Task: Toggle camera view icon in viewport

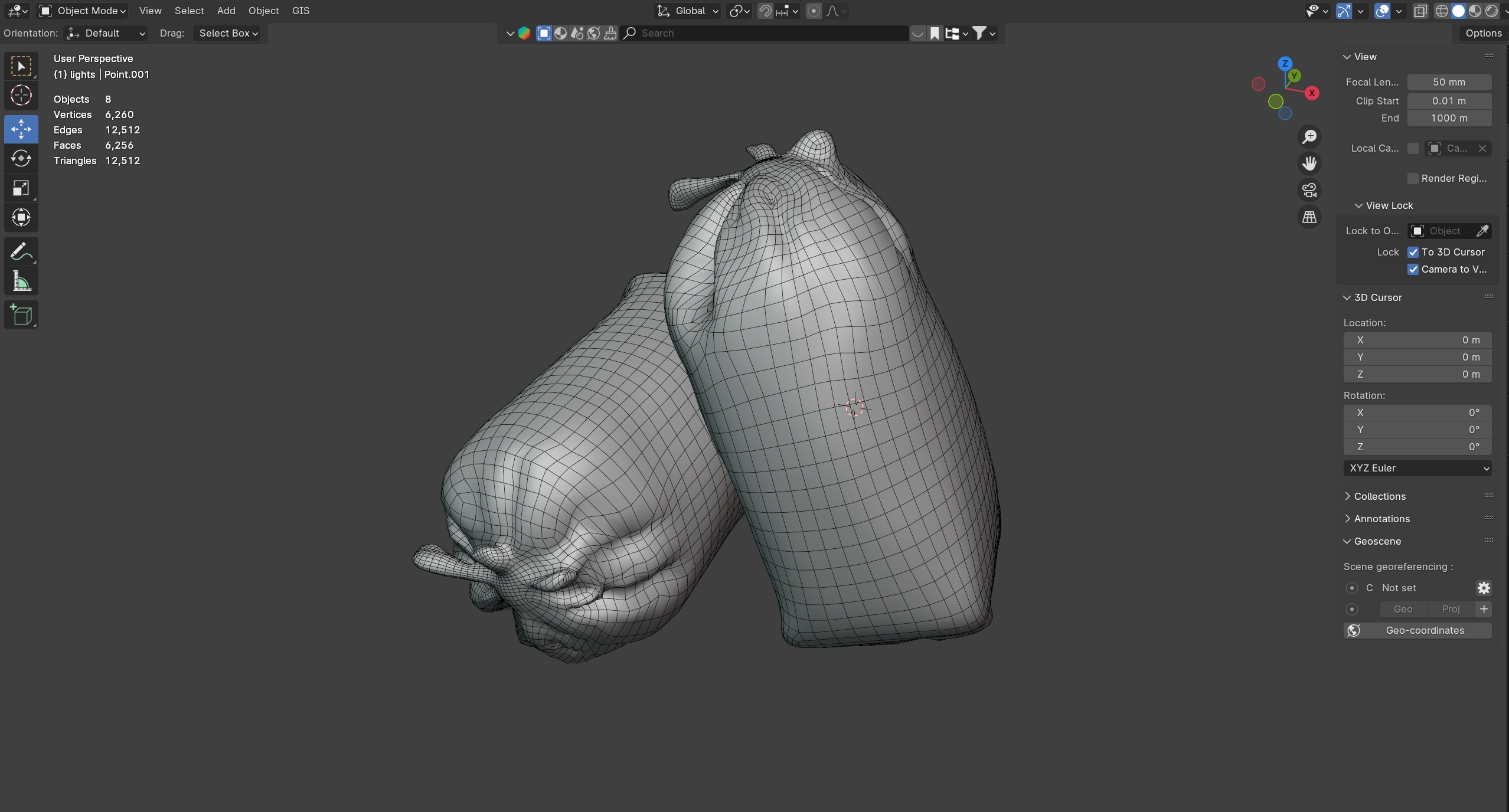Action: (1309, 190)
